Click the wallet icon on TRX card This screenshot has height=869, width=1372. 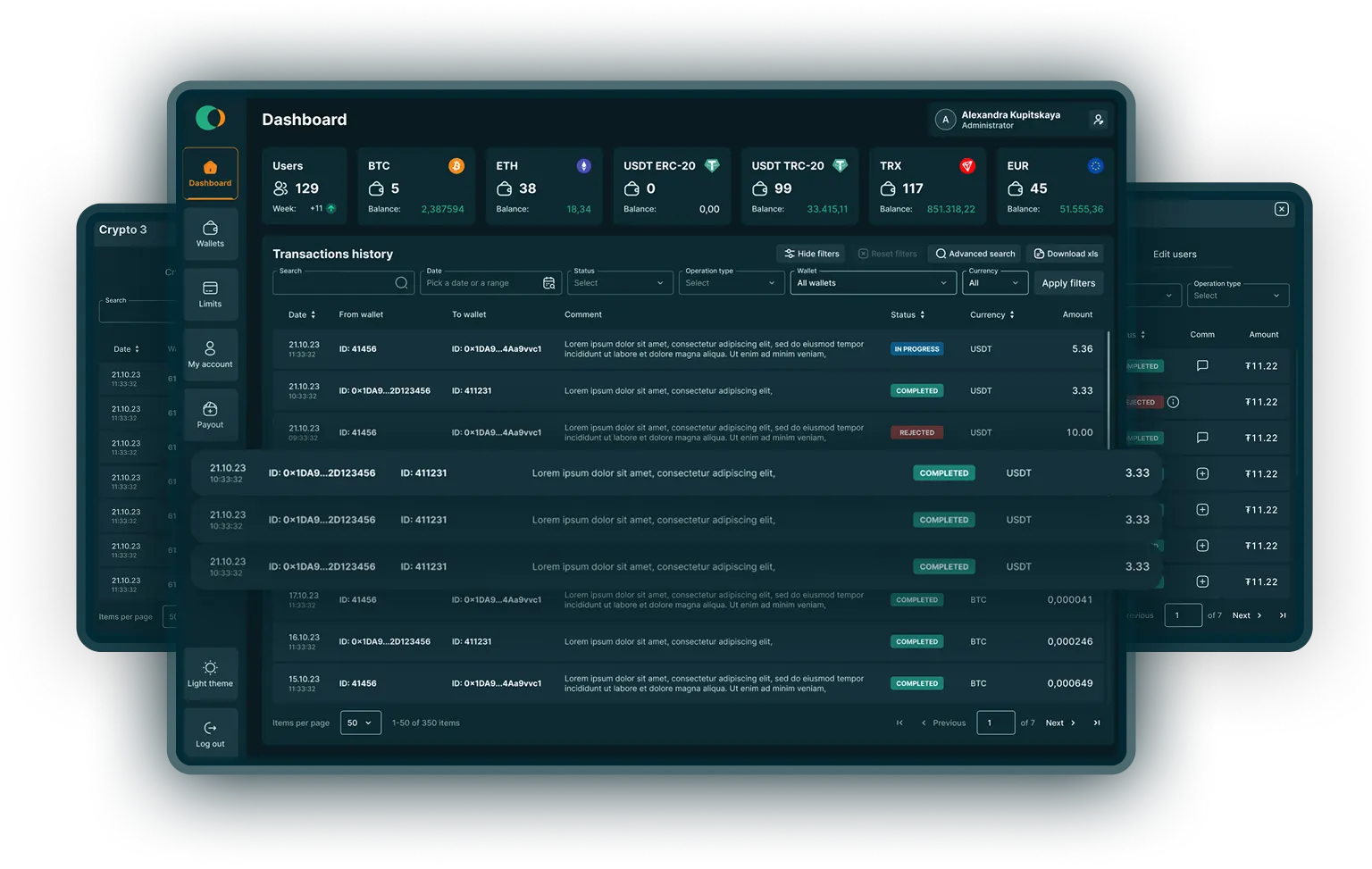[888, 188]
